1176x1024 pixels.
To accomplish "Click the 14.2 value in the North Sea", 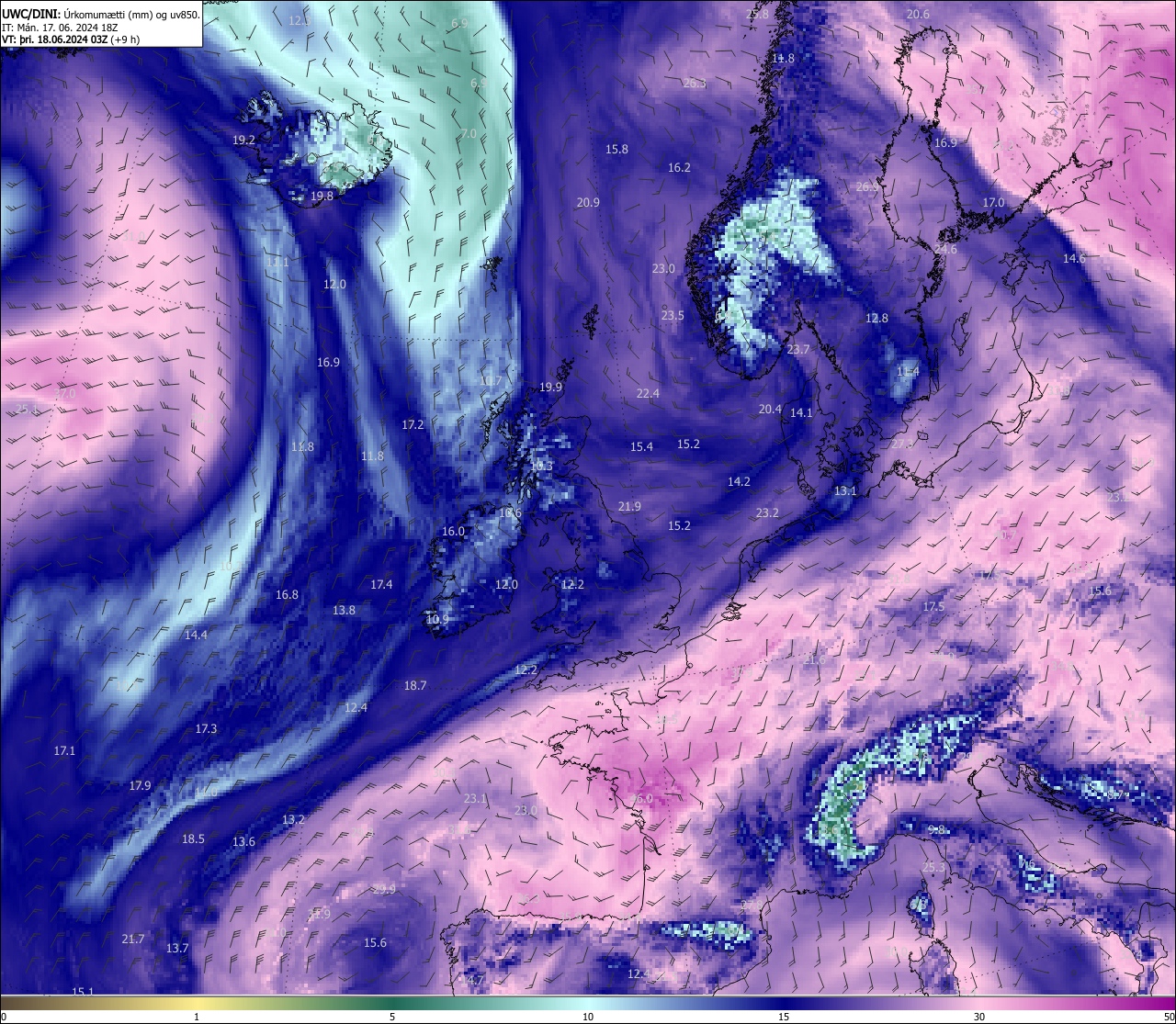I will (739, 481).
